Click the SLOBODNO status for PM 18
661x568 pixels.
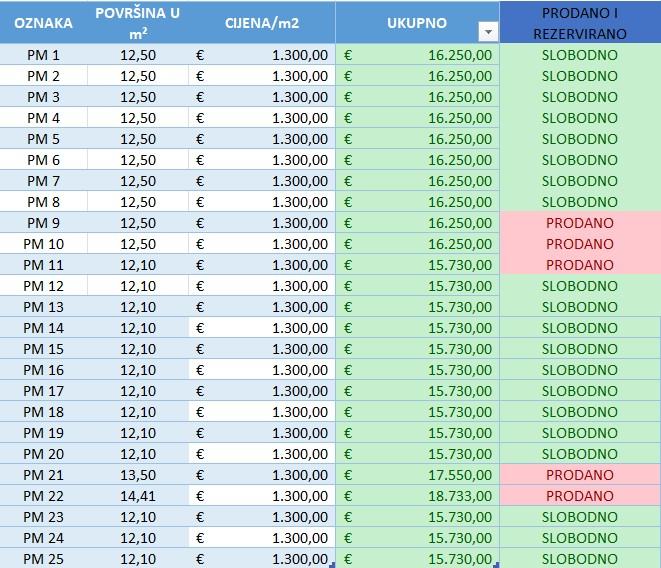tap(580, 412)
